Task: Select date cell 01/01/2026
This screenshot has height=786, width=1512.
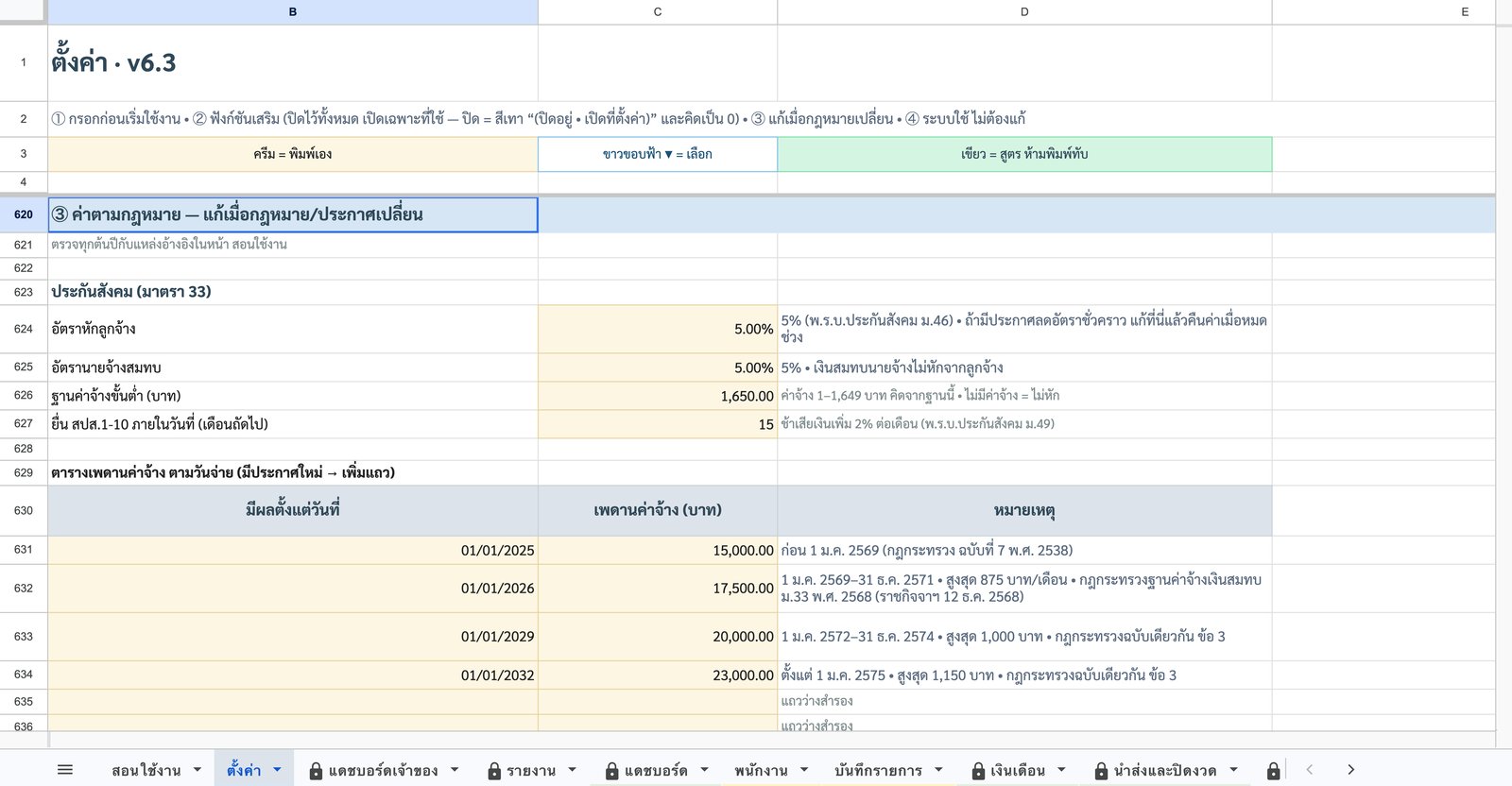Action: point(293,588)
